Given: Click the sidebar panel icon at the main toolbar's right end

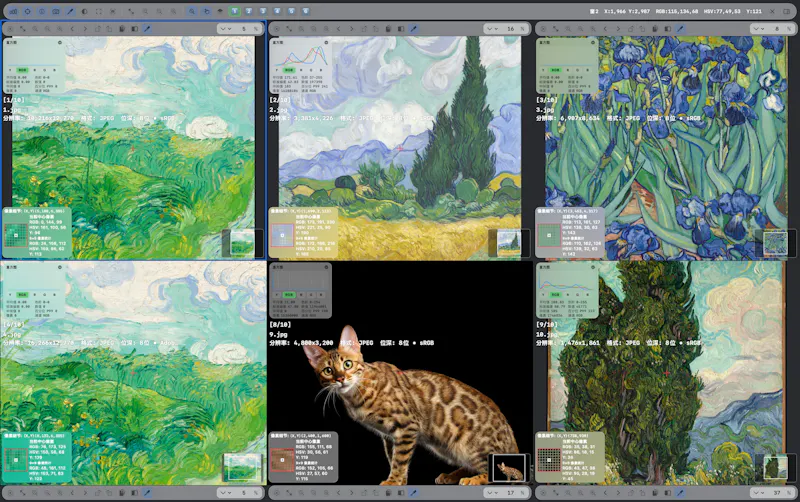Looking at the screenshot, I should (787, 11).
